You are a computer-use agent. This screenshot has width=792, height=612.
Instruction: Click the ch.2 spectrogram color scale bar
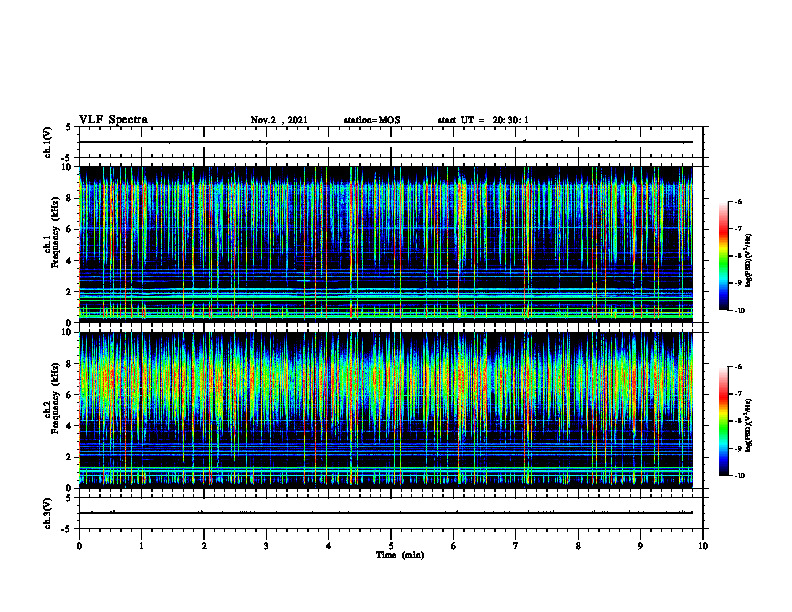click(723, 421)
